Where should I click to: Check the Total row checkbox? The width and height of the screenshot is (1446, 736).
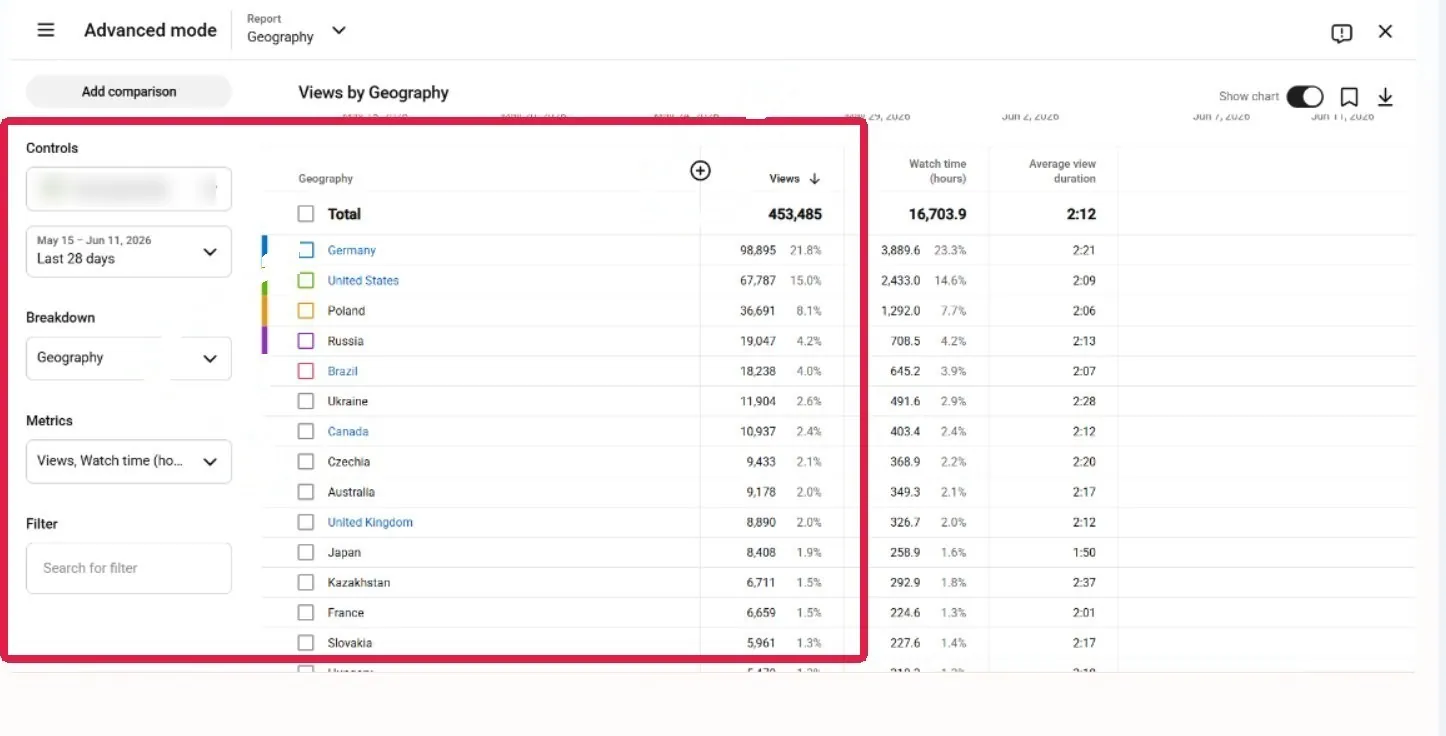(x=306, y=214)
